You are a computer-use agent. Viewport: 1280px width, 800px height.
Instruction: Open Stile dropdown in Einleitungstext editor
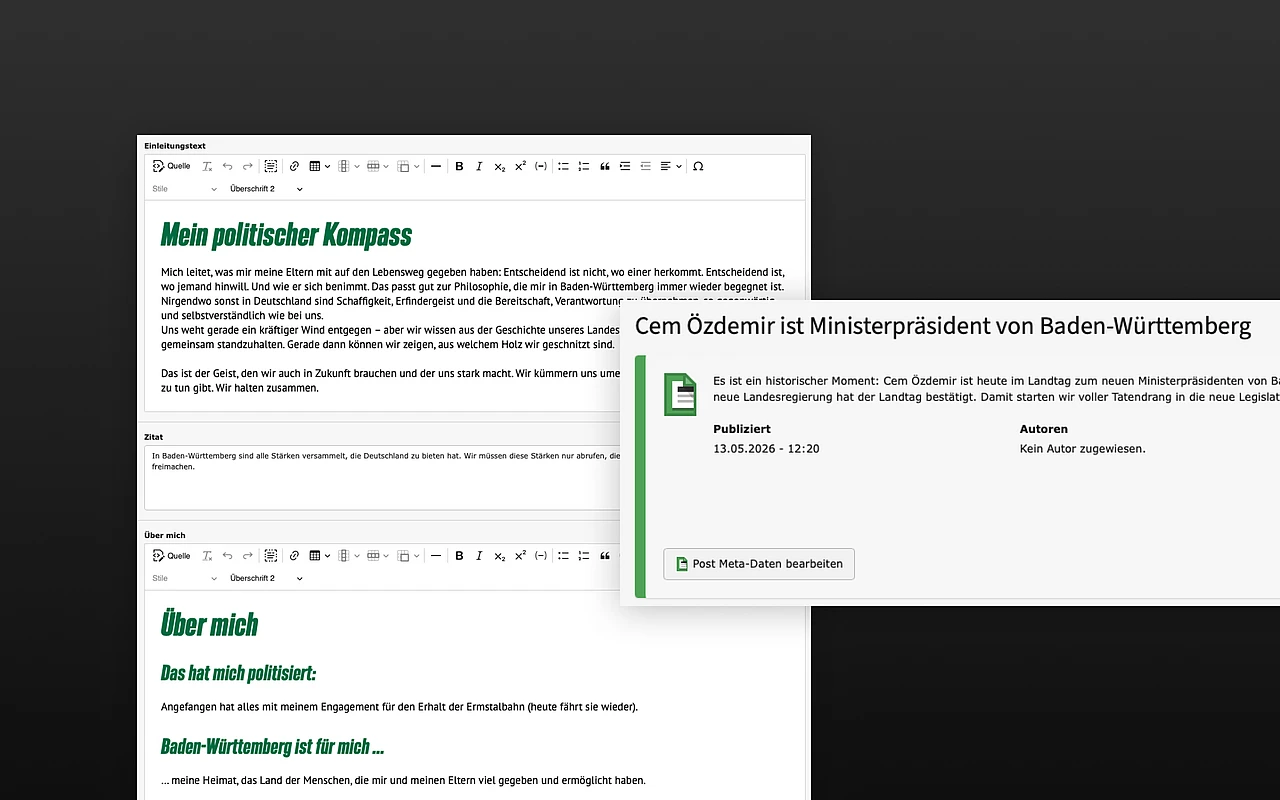184,188
